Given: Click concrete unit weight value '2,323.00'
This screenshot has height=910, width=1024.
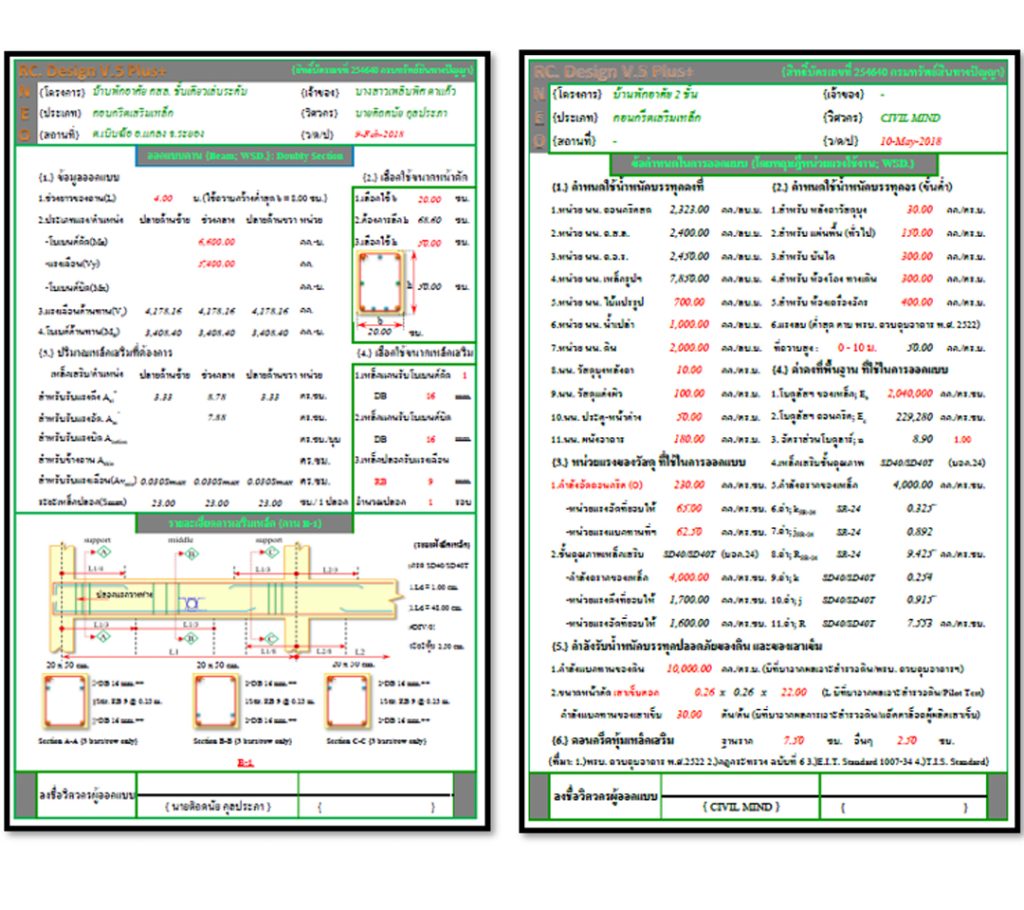Looking at the screenshot, I should pyautogui.click(x=689, y=210).
